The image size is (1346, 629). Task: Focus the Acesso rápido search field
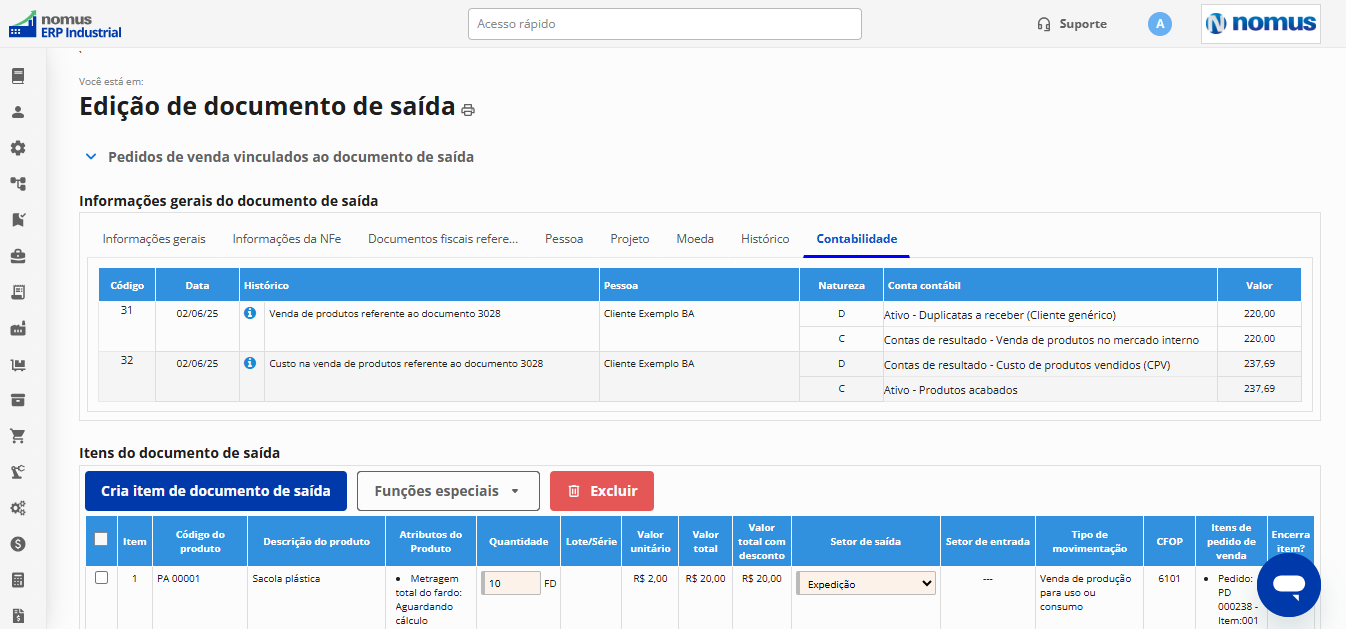pyautogui.click(x=665, y=24)
